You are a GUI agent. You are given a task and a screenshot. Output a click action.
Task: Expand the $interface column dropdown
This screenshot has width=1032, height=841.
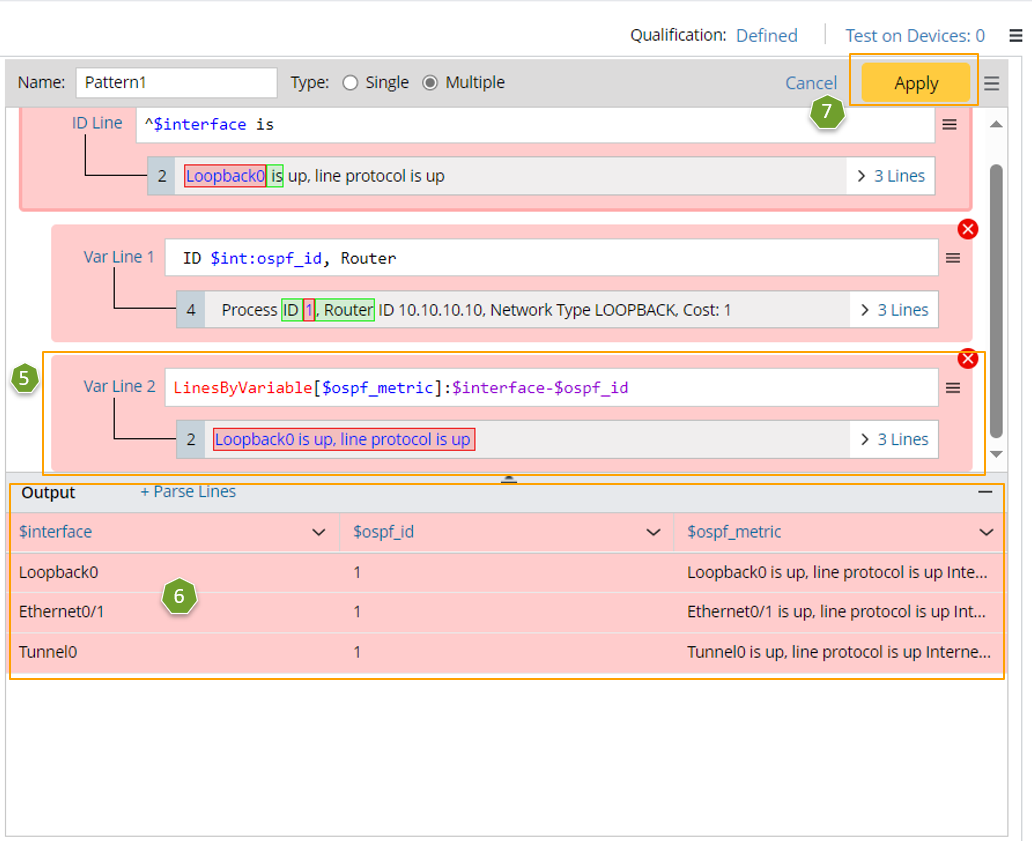coord(319,533)
